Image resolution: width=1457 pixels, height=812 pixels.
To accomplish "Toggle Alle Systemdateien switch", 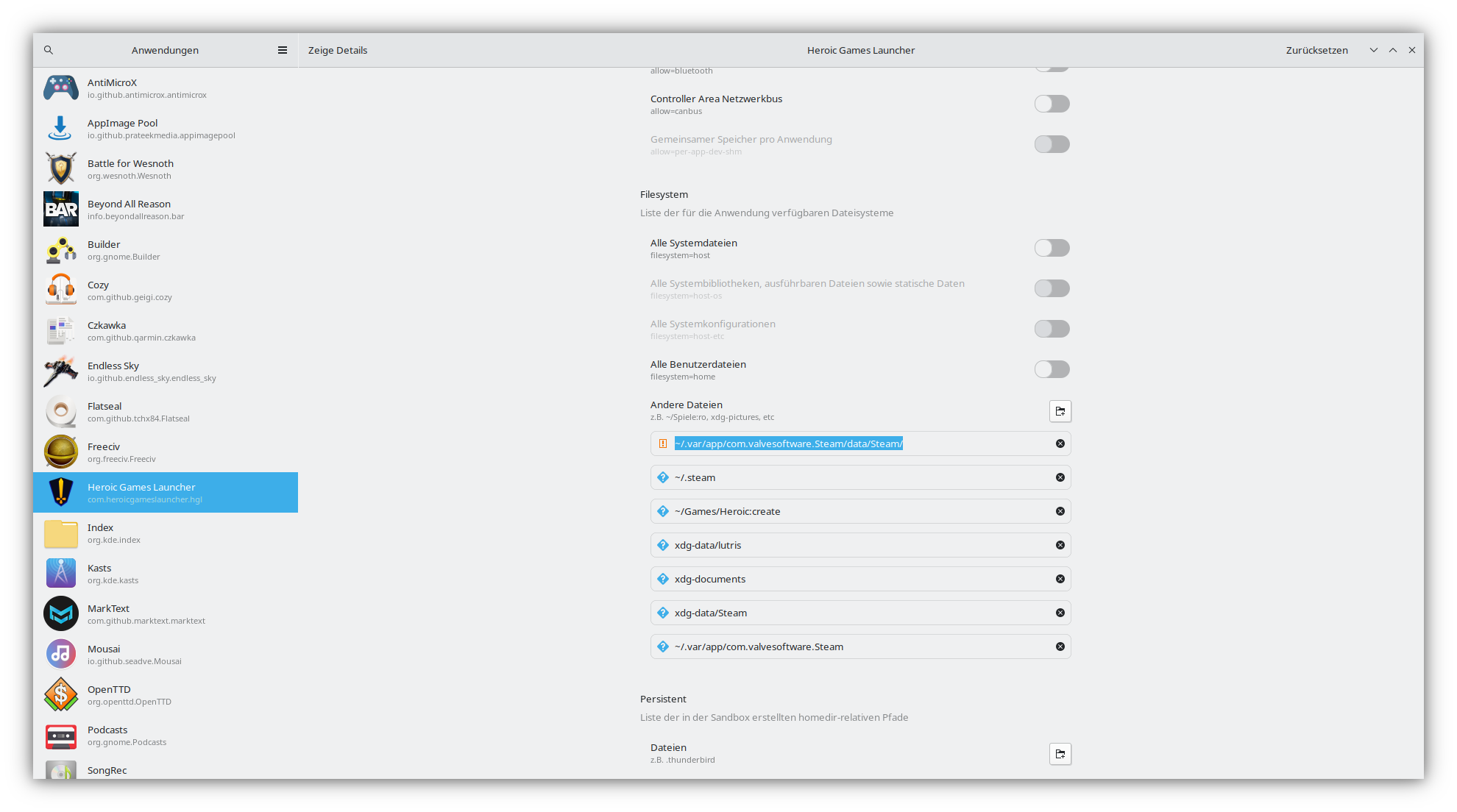I will coord(1052,248).
